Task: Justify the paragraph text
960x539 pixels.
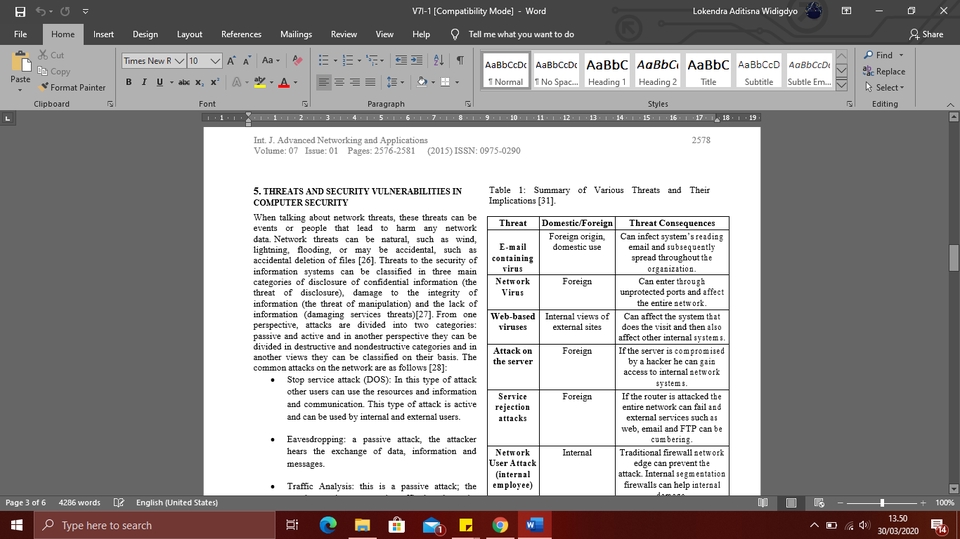Action: [x=370, y=82]
